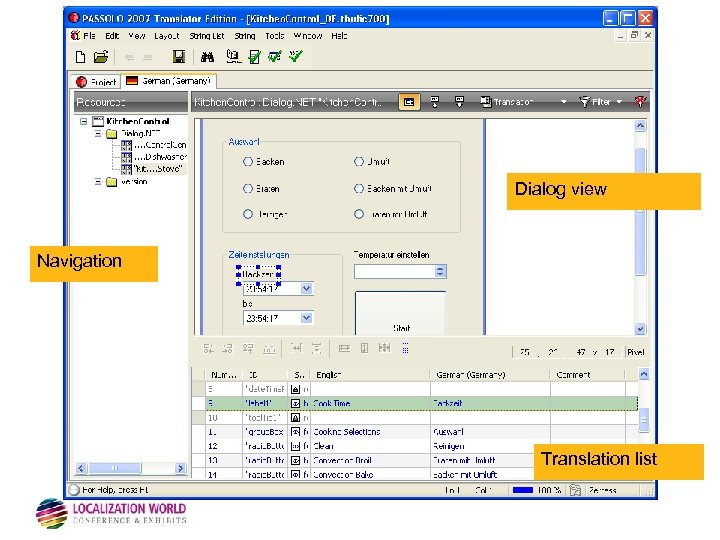
Task: Click the first alignment icon in layout toolbar
Action: (208, 349)
